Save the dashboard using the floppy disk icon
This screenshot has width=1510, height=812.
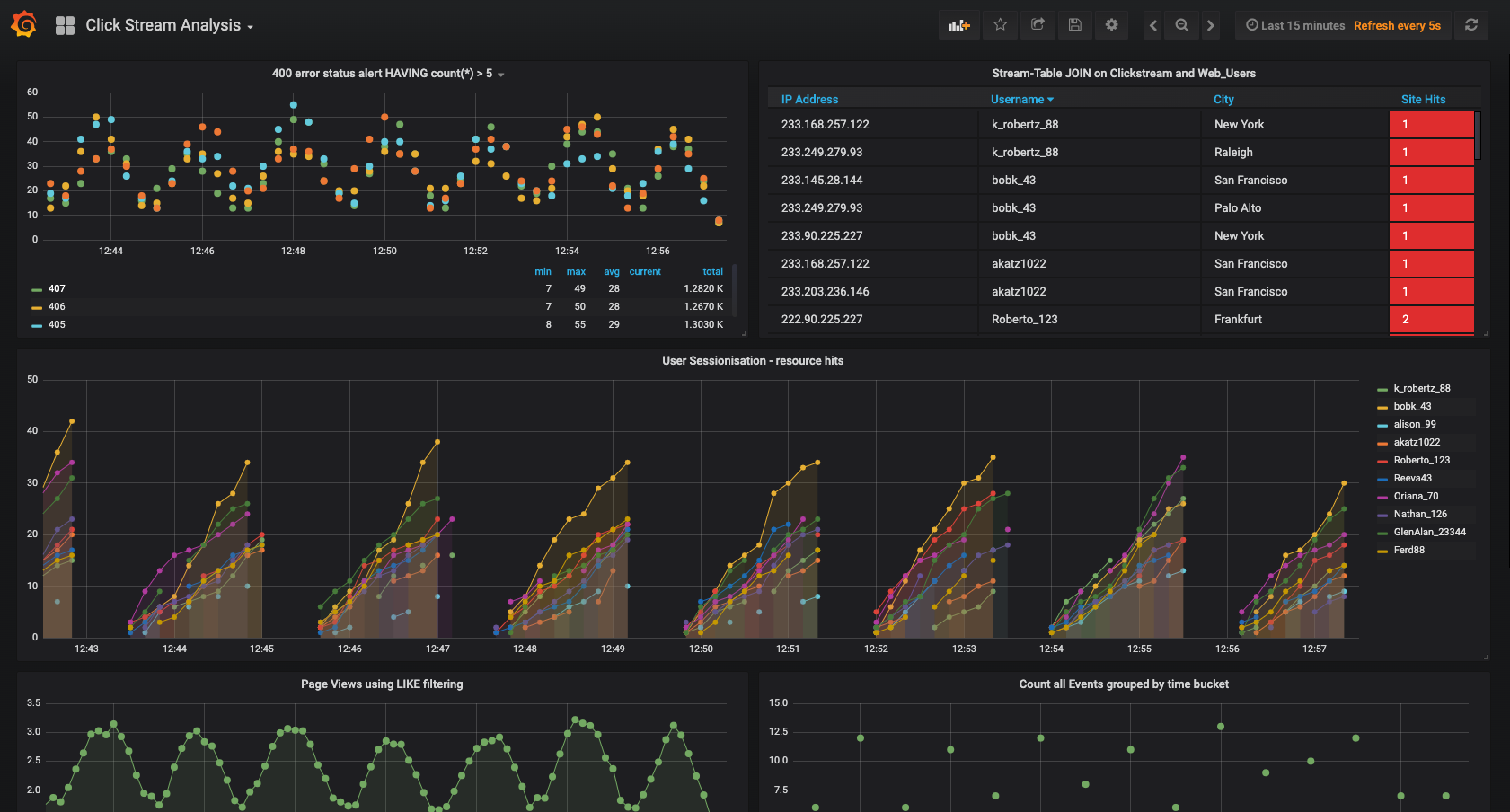point(1074,24)
